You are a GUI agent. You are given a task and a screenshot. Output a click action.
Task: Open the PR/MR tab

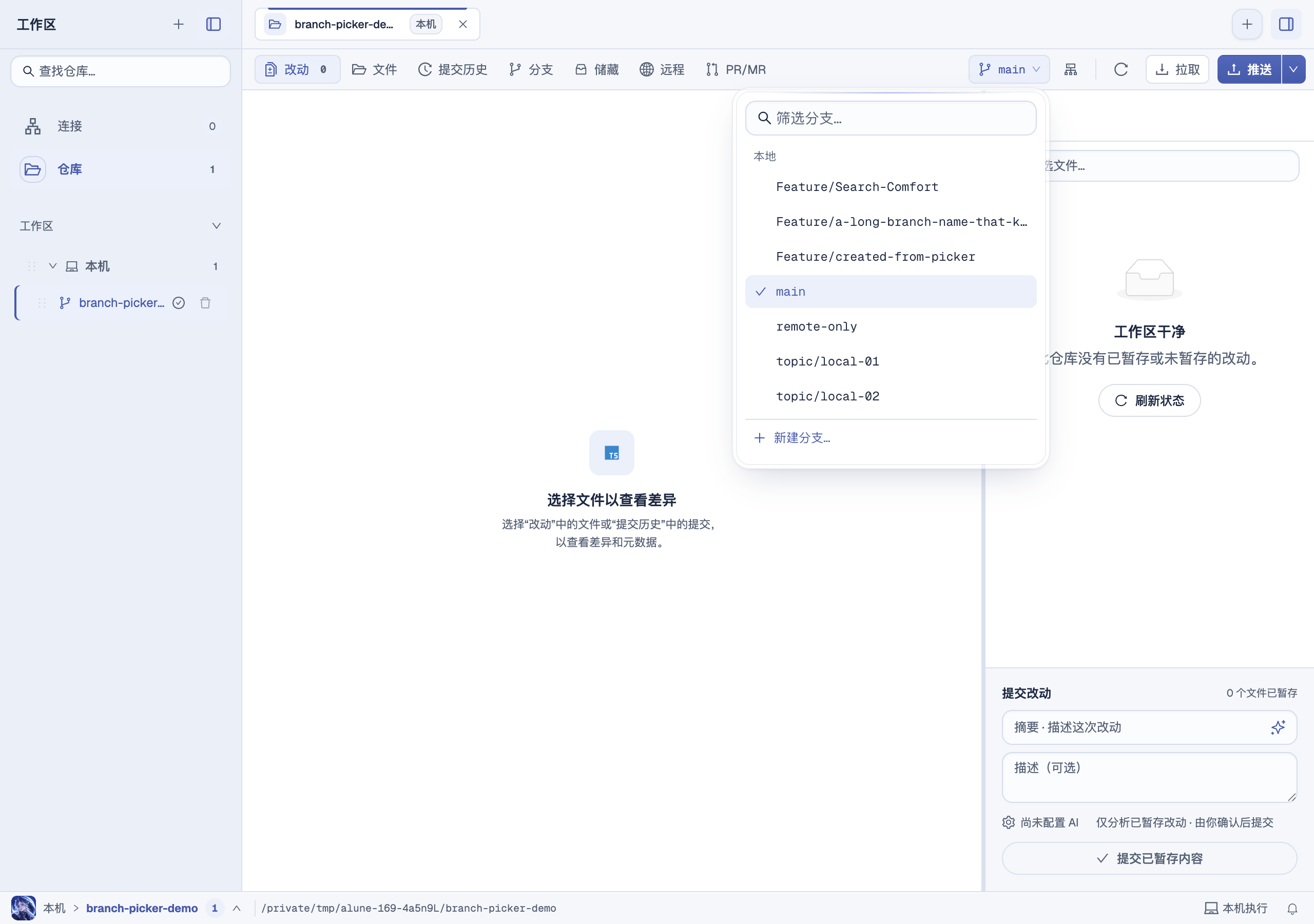[736, 69]
